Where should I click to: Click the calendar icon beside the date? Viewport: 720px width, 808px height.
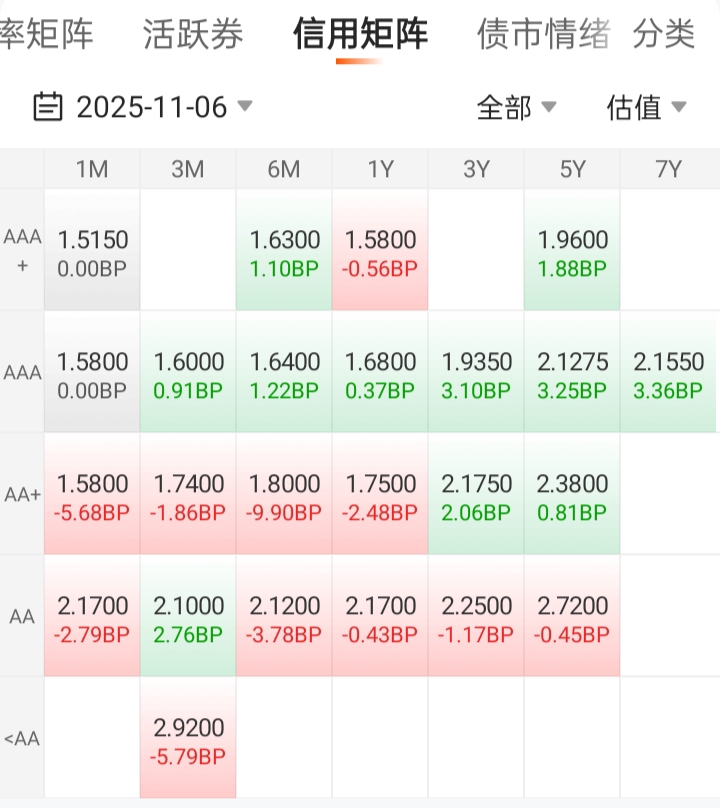click(x=48, y=106)
